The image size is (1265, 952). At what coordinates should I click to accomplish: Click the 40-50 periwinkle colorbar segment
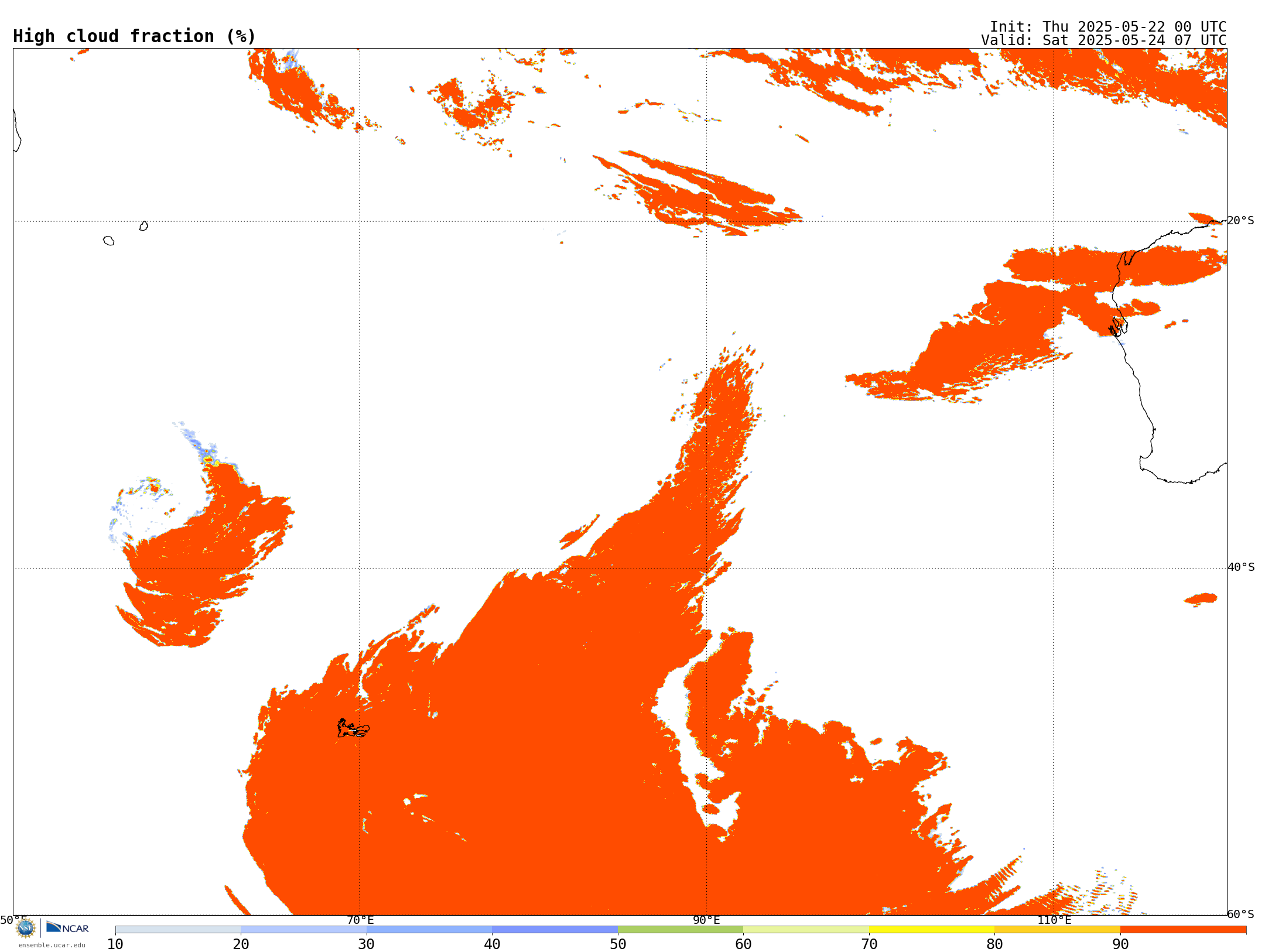tap(555, 930)
